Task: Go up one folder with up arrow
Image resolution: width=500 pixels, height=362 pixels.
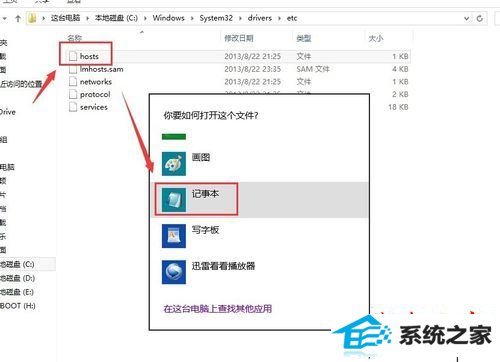Action: [18, 18]
